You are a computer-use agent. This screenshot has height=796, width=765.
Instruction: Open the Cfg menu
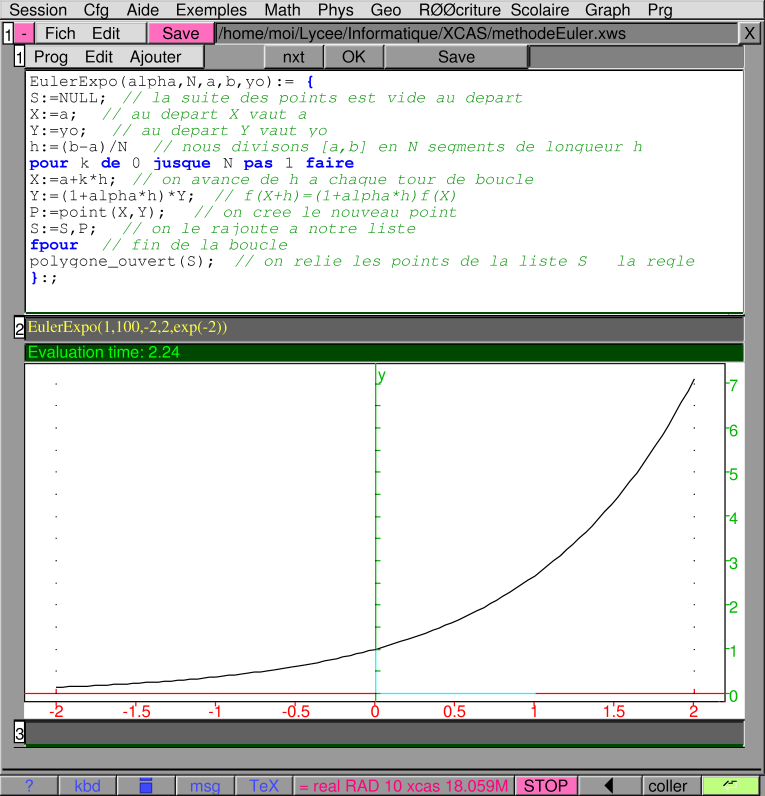pyautogui.click(x=96, y=10)
